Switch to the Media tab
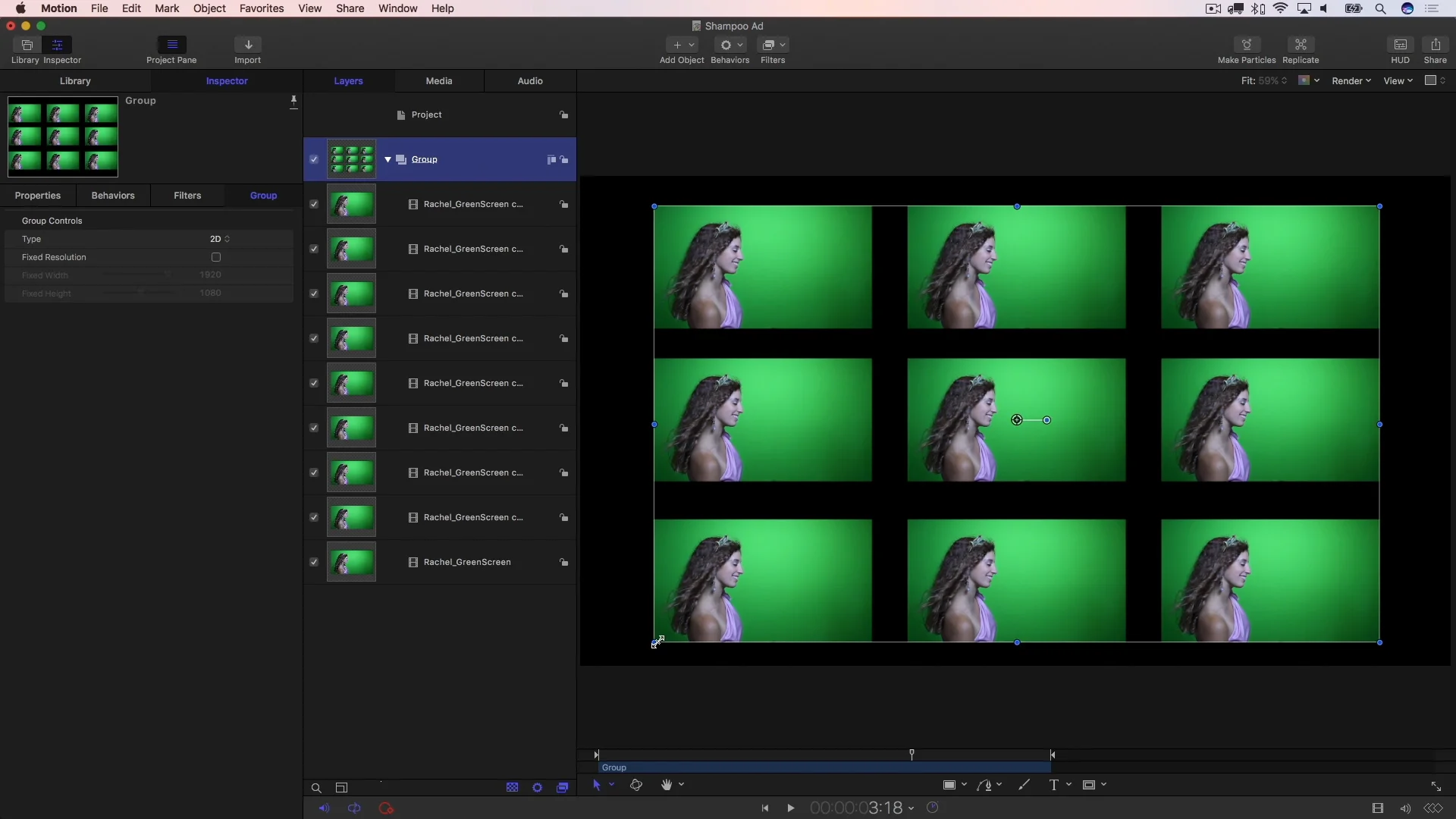The width and height of the screenshot is (1456, 819). 438,80
